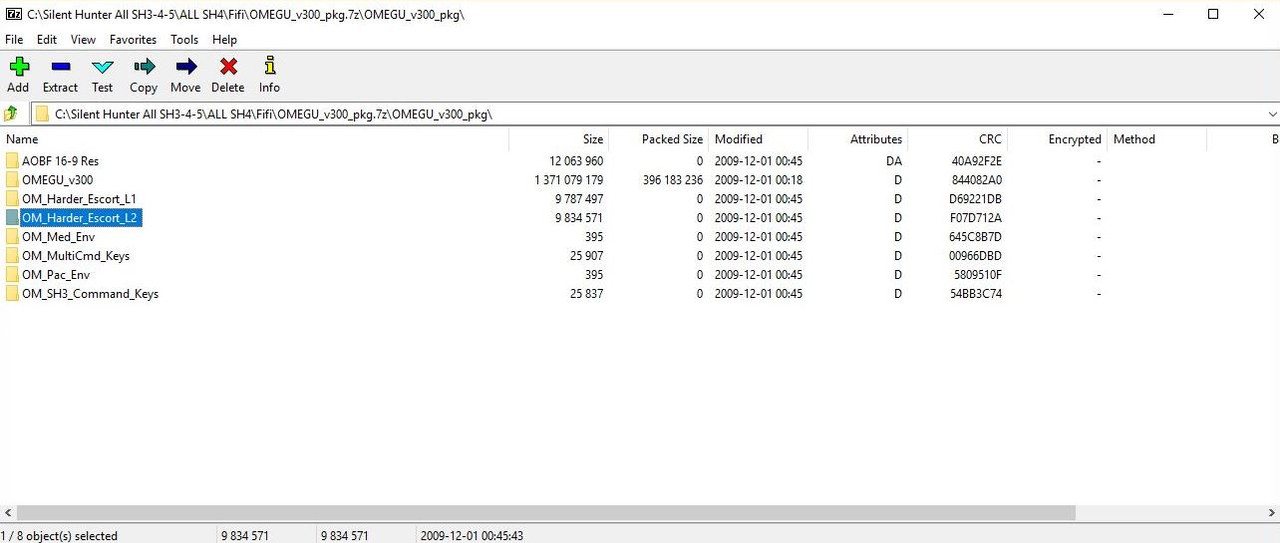Click the CRC value F07D712A
This screenshot has height=543, width=1280.
click(x=977, y=218)
